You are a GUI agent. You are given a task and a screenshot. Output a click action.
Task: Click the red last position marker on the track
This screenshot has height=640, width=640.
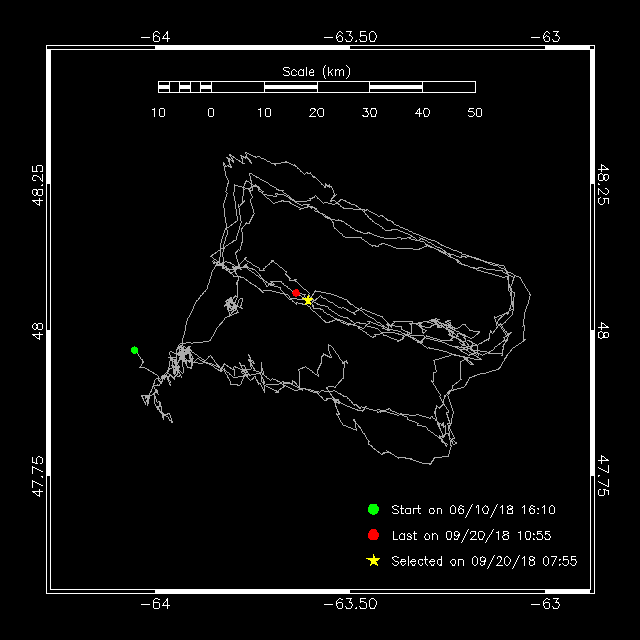(x=296, y=293)
